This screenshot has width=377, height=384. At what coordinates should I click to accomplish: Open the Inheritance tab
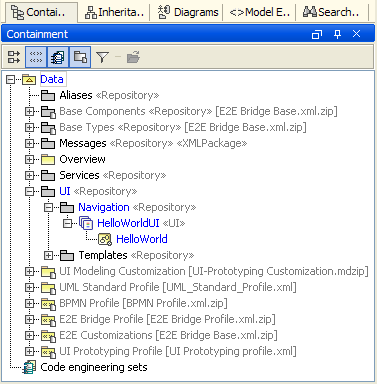(114, 12)
